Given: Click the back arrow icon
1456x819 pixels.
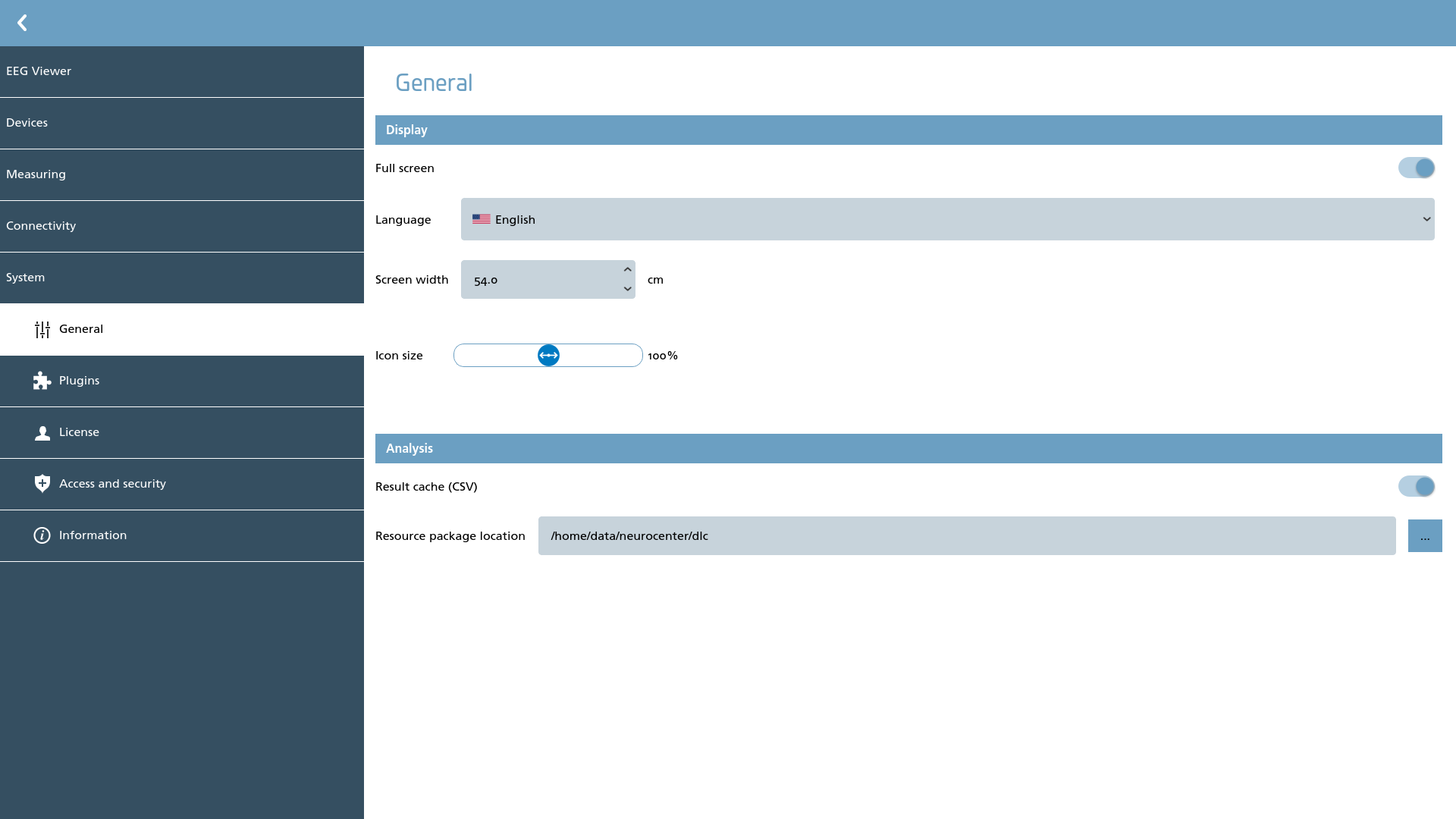Looking at the screenshot, I should point(22,23).
